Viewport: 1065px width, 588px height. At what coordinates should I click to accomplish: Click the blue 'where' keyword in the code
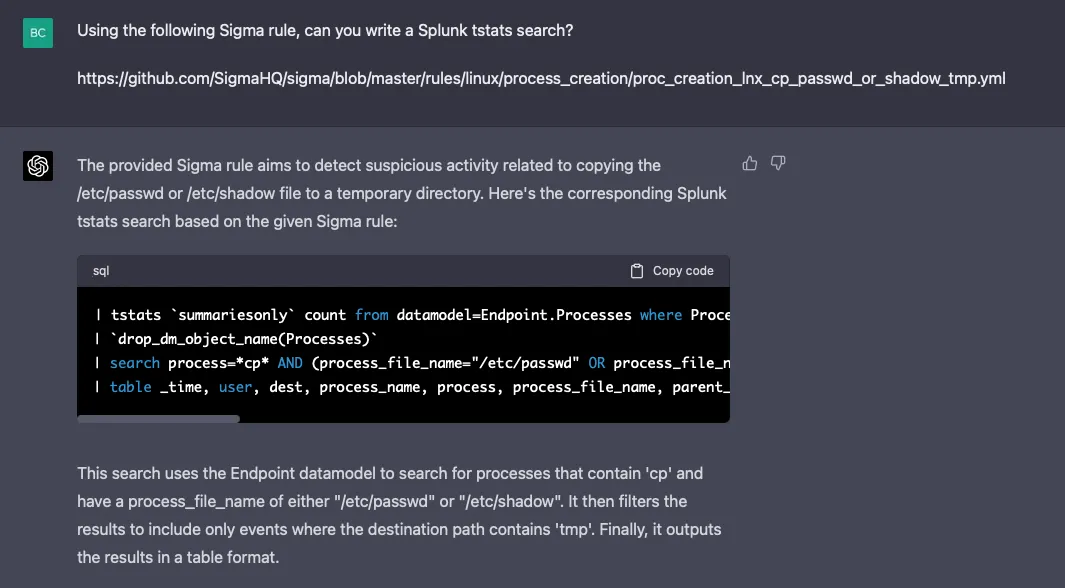coord(660,315)
